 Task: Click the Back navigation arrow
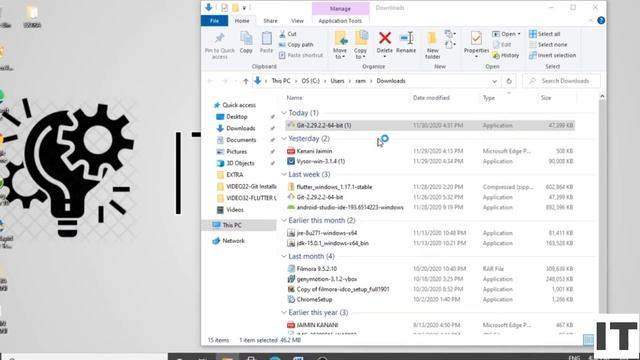[211, 81]
